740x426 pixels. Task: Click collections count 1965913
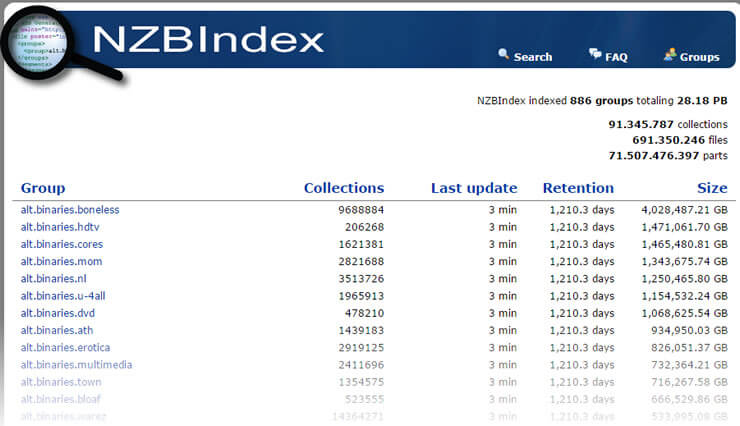pyautogui.click(x=361, y=296)
